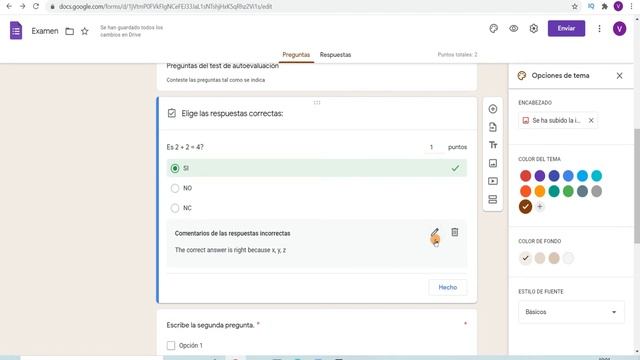640x360 pixels.
Task: Open browser extensions puzzle icon
Action: [605, 6]
